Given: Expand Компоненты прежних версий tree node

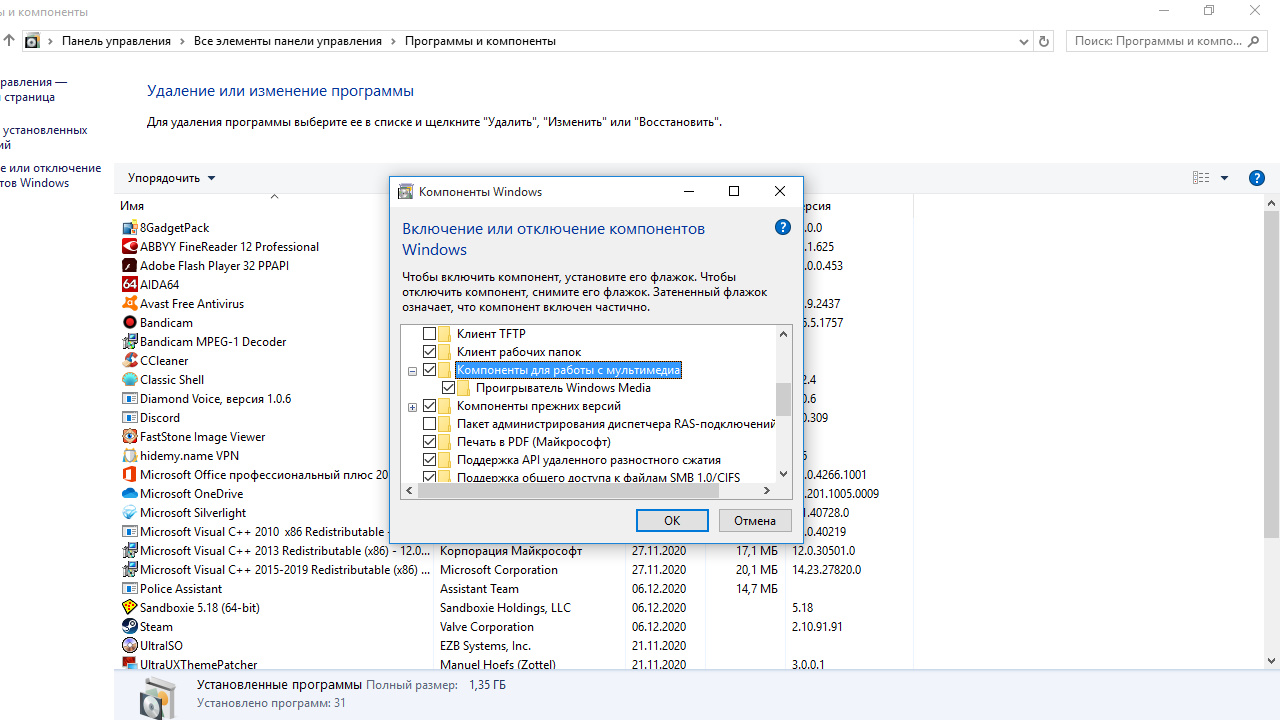Looking at the screenshot, I should (x=412, y=407).
